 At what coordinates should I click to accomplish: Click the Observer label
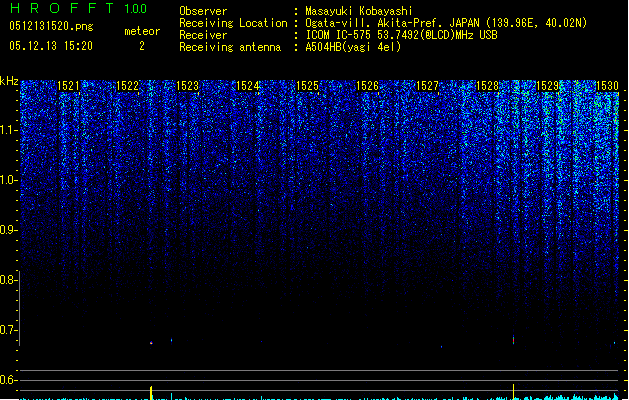tap(203, 11)
